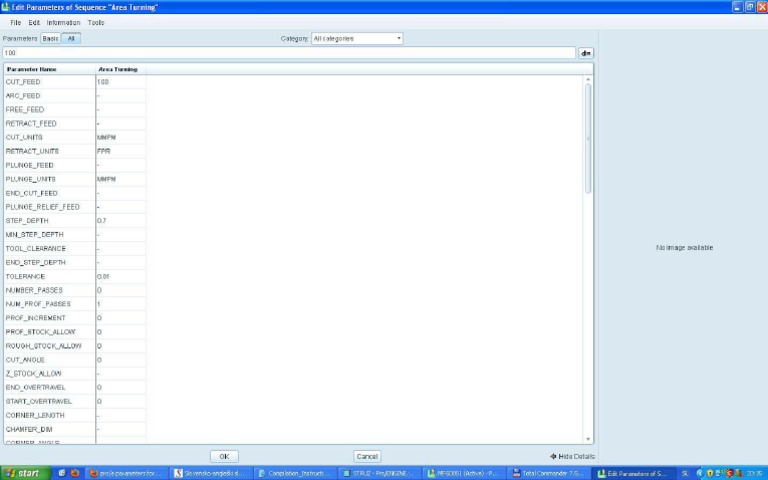Select the PLUNGE_FEED parameter row
Viewport: 768px width, 480px height.
point(75,165)
